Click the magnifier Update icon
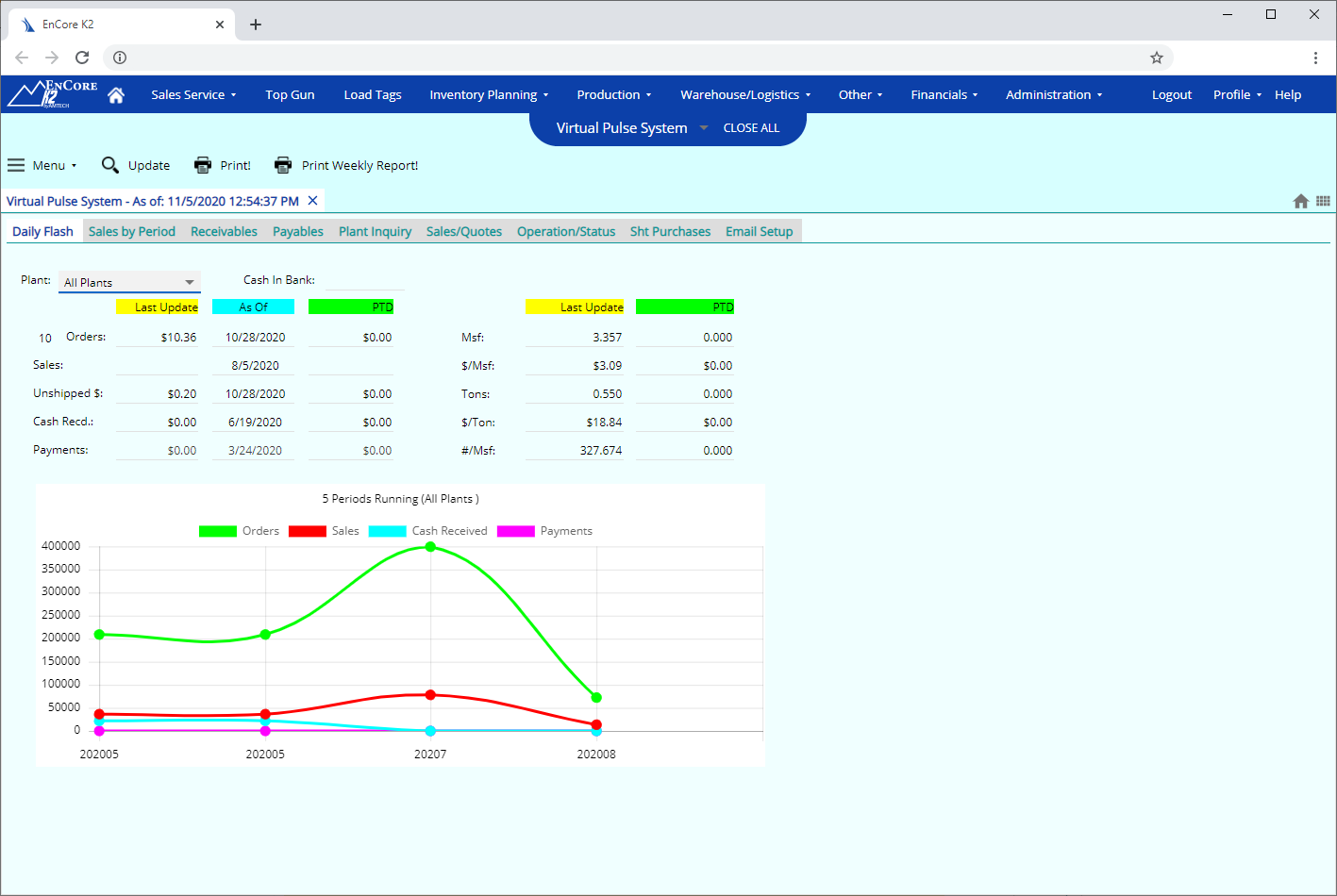 [x=110, y=165]
